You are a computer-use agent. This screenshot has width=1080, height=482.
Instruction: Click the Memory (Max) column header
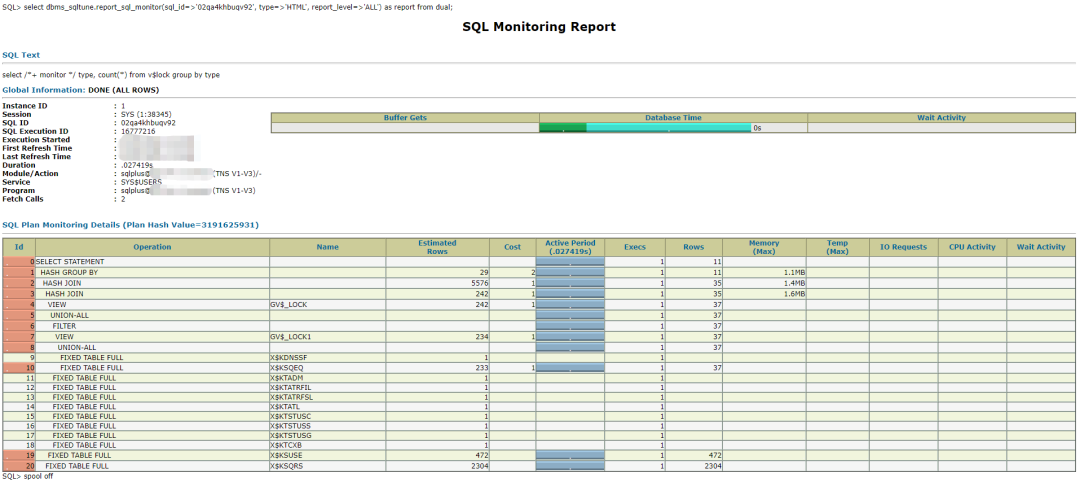pos(765,247)
